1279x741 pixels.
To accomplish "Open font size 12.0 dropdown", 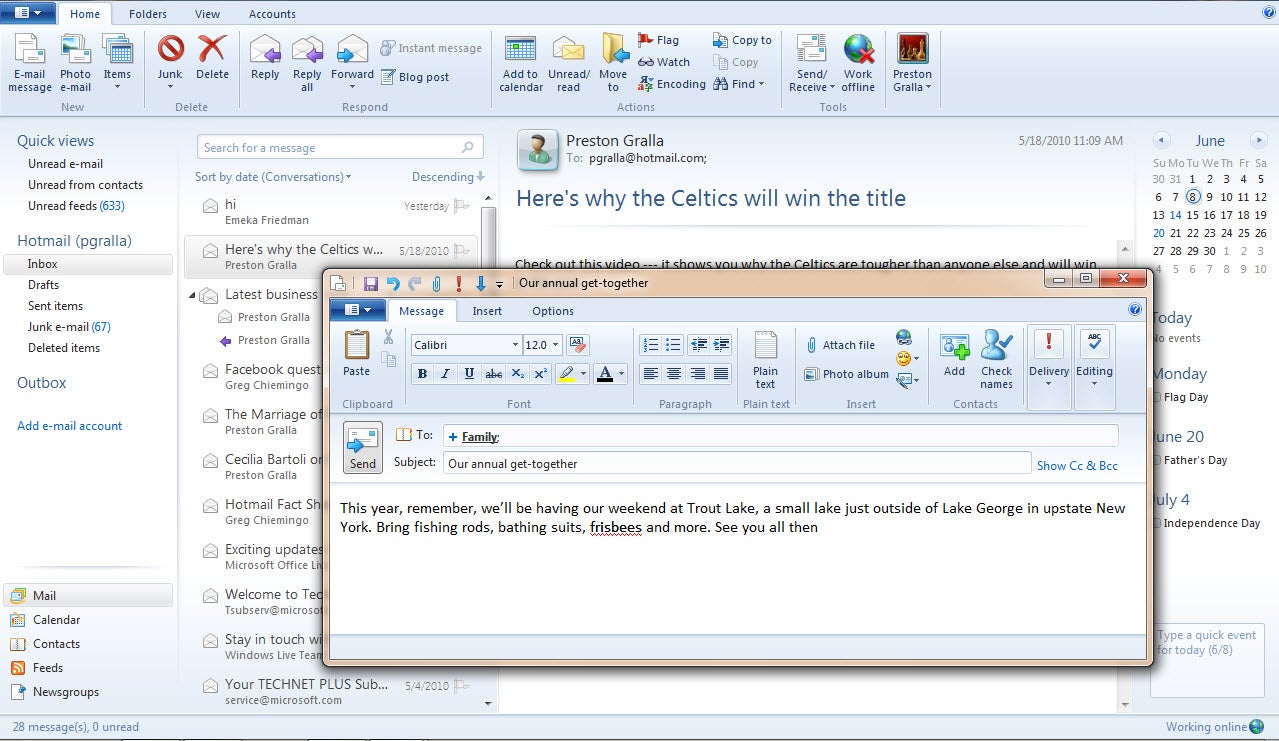I will [x=556, y=345].
